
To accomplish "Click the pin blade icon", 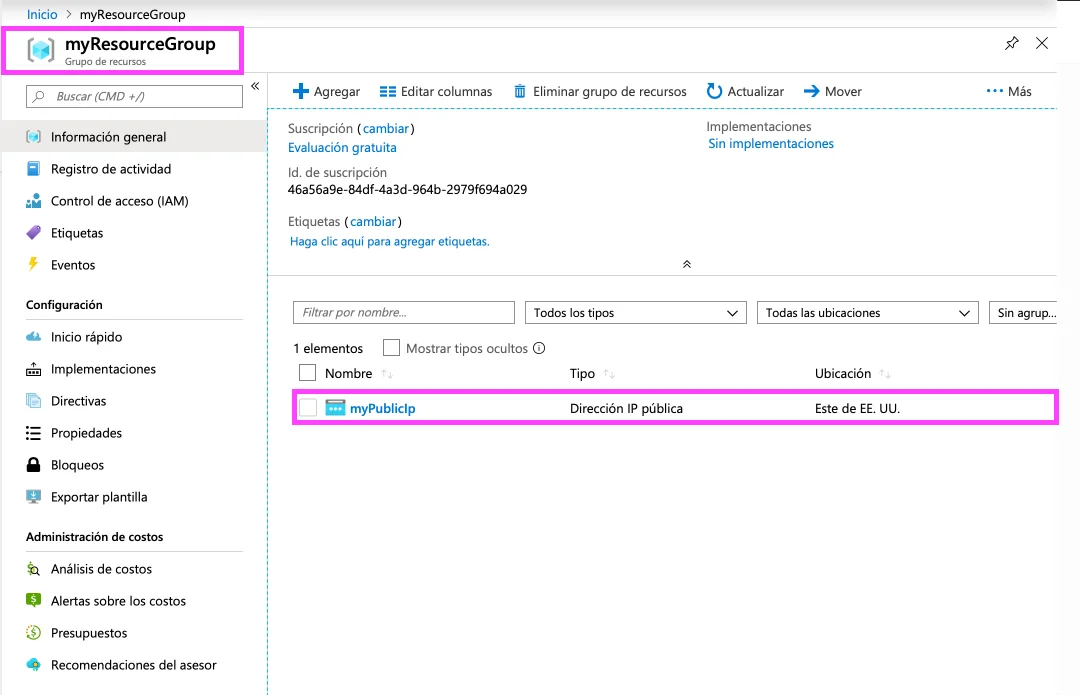I will point(1011,43).
